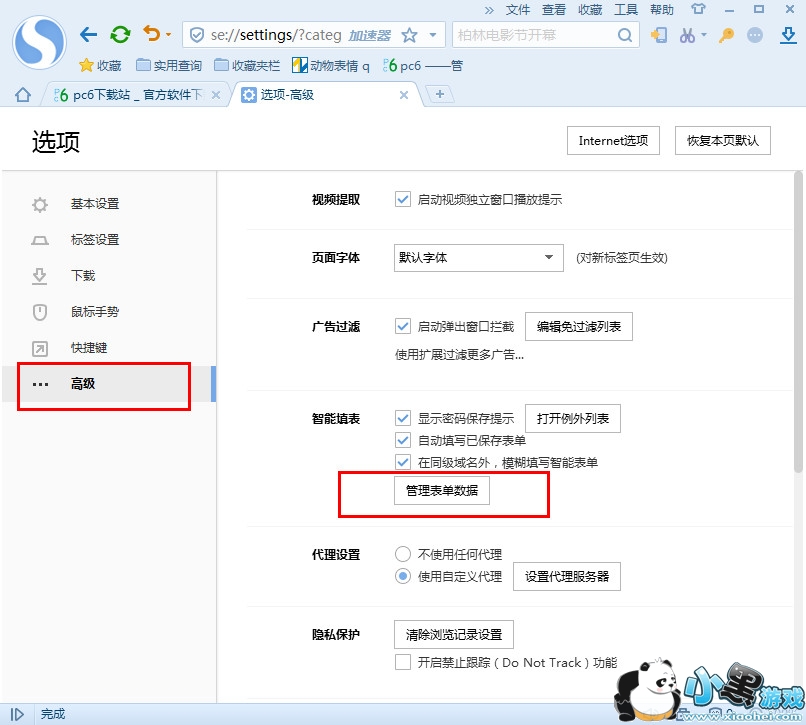Select 下载 in the sidebar
This screenshot has width=806, height=725.
point(109,276)
